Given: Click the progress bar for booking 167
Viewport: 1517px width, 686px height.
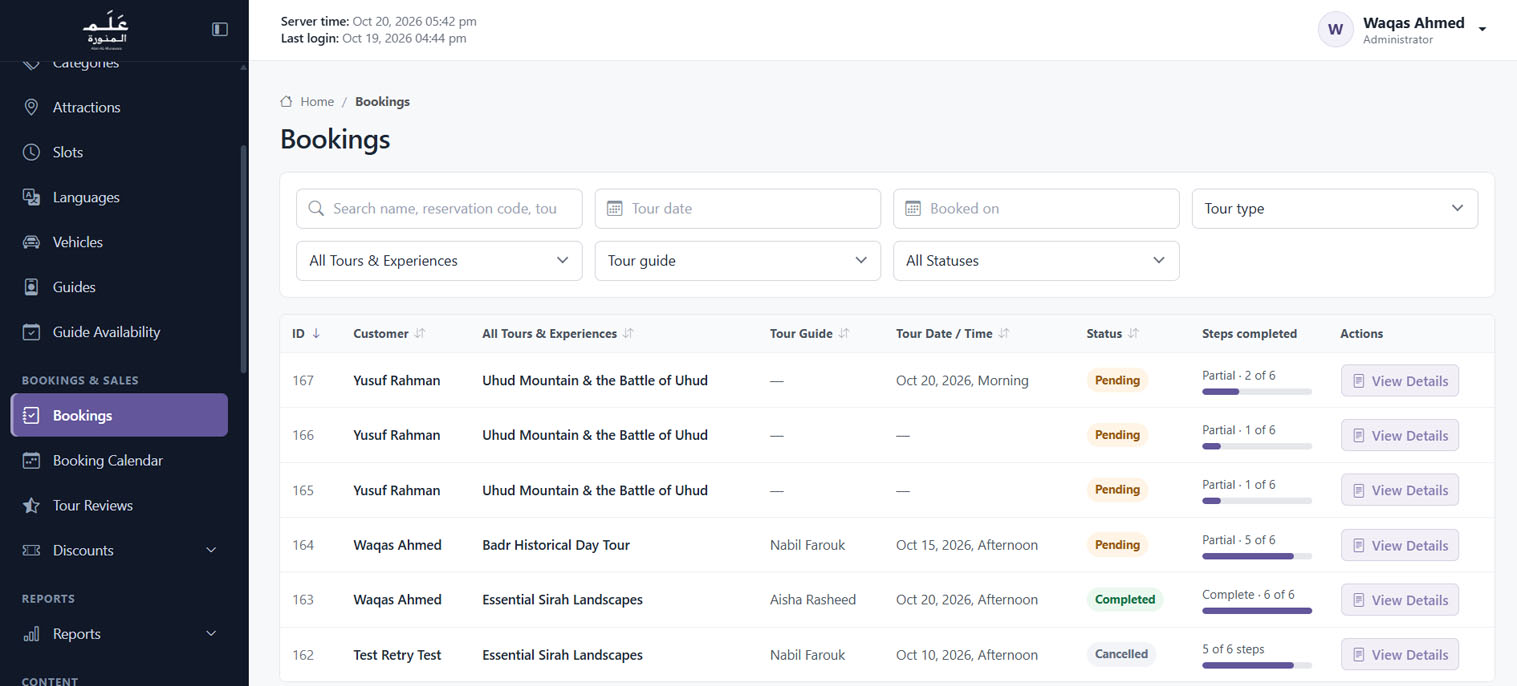Looking at the screenshot, I should click(1257, 391).
